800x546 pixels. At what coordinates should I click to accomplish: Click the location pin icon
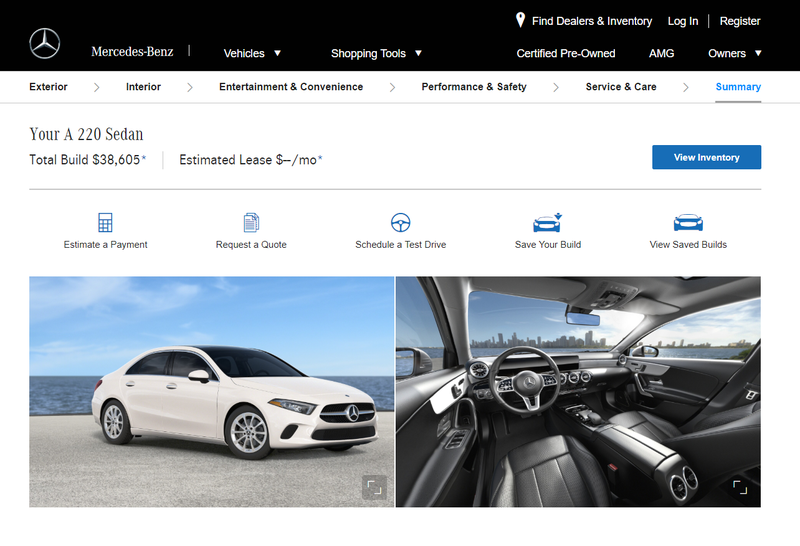coord(520,20)
